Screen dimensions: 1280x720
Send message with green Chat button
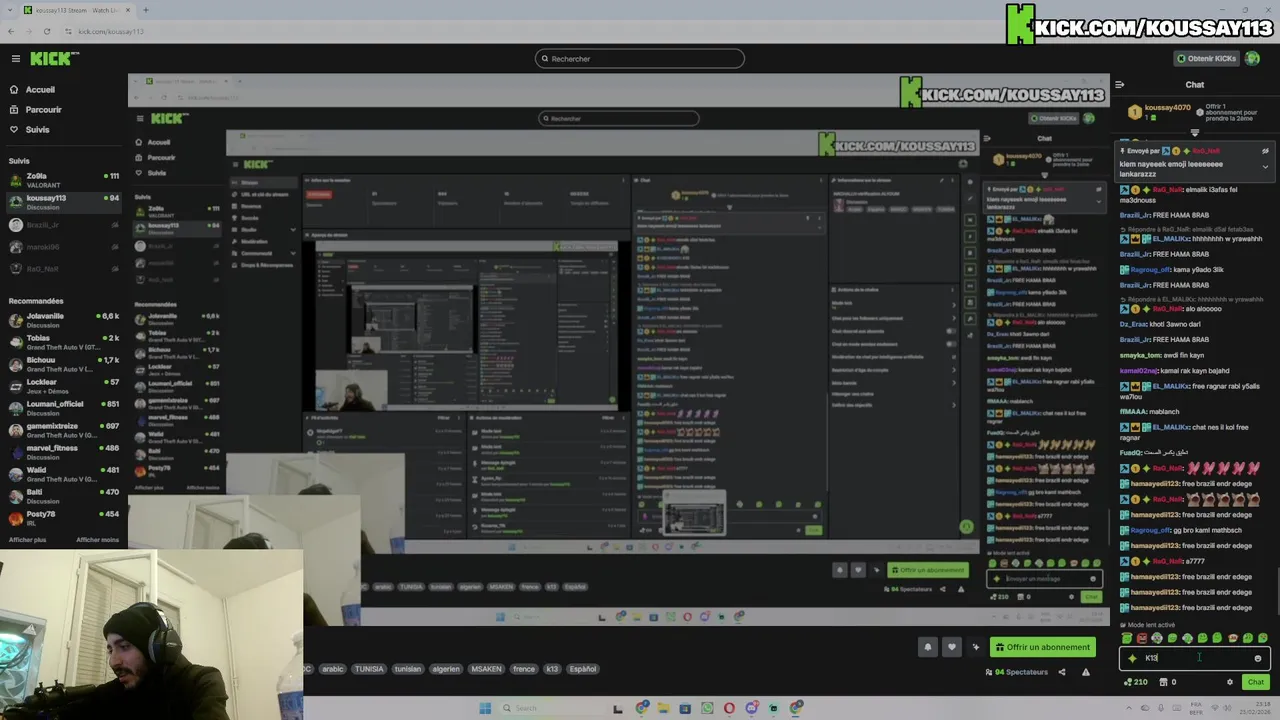pyautogui.click(x=1256, y=682)
